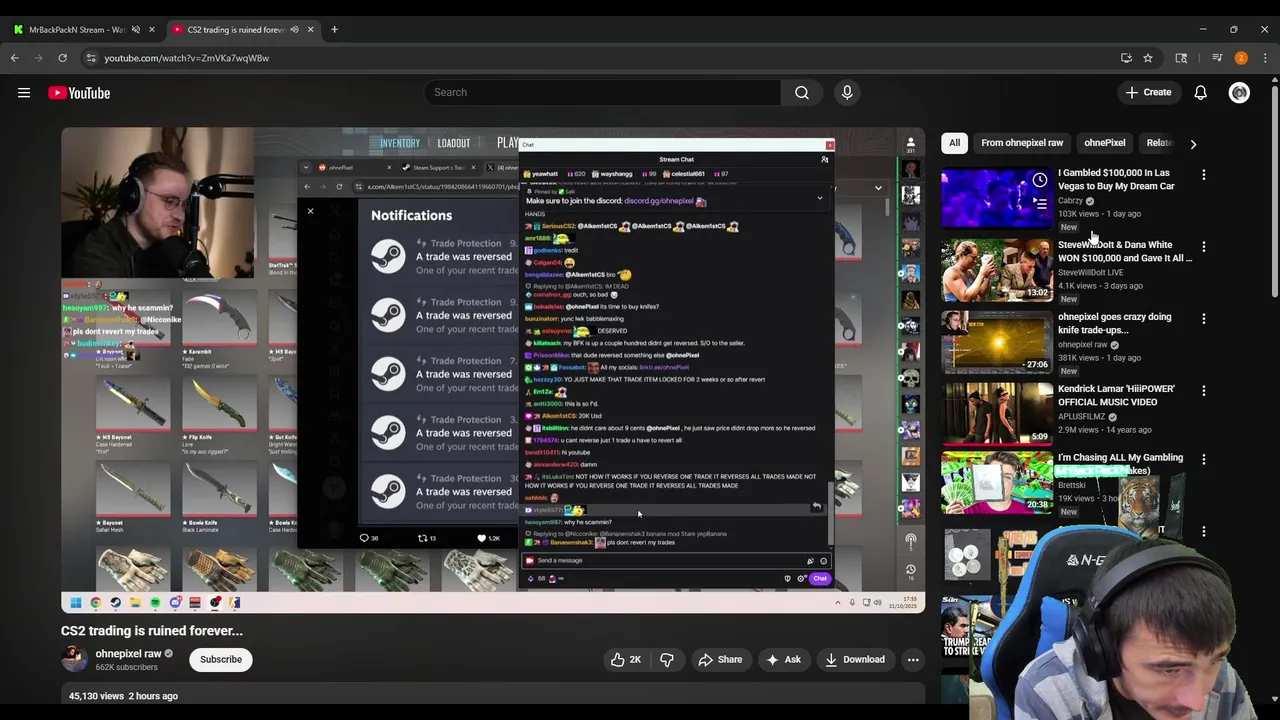This screenshot has width=1280, height=720.
Task: Open SteveWillDoIt 13:02 video thumbnail
Action: click(x=996, y=271)
